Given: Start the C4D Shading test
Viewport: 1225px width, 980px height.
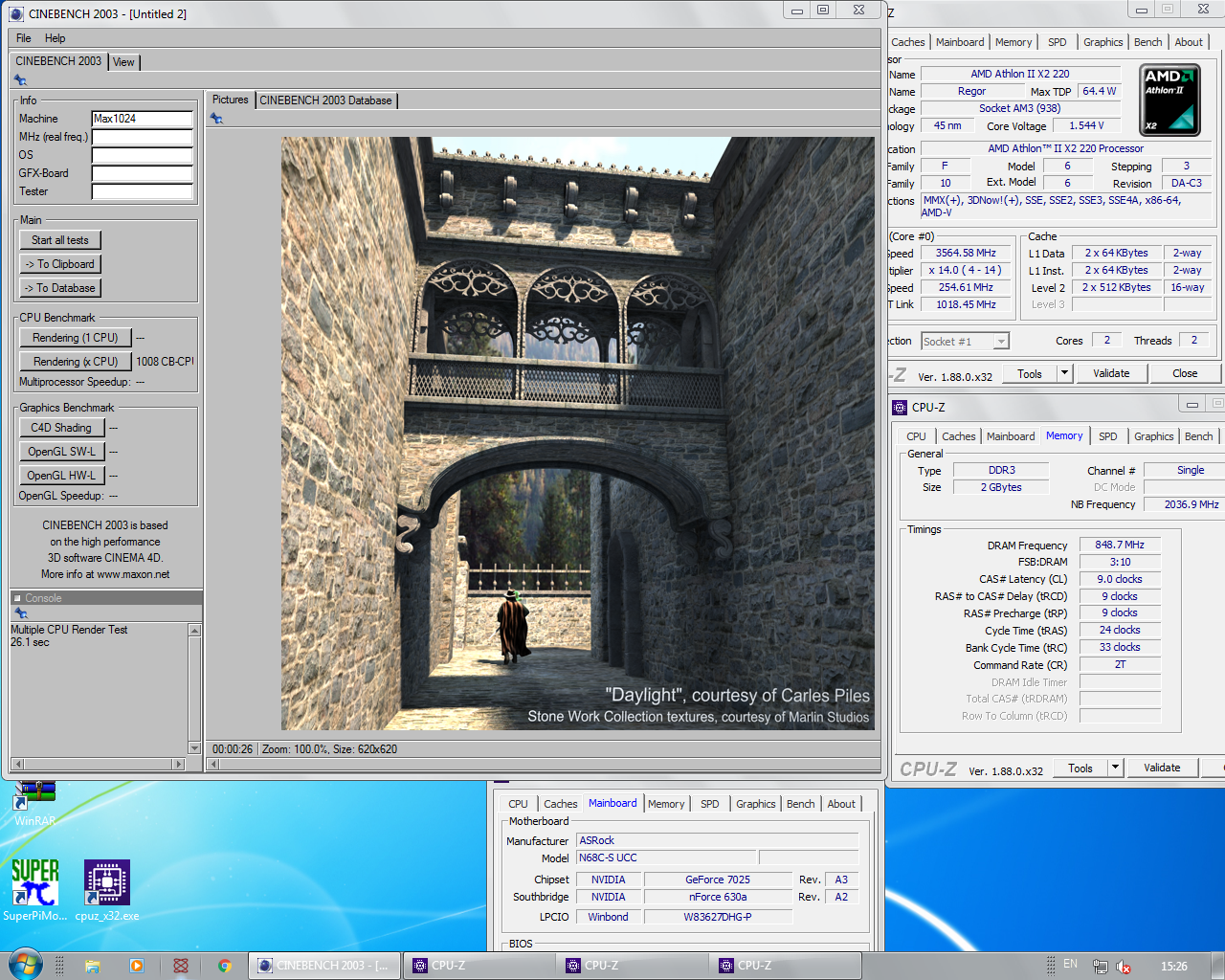Looking at the screenshot, I should coord(61,428).
